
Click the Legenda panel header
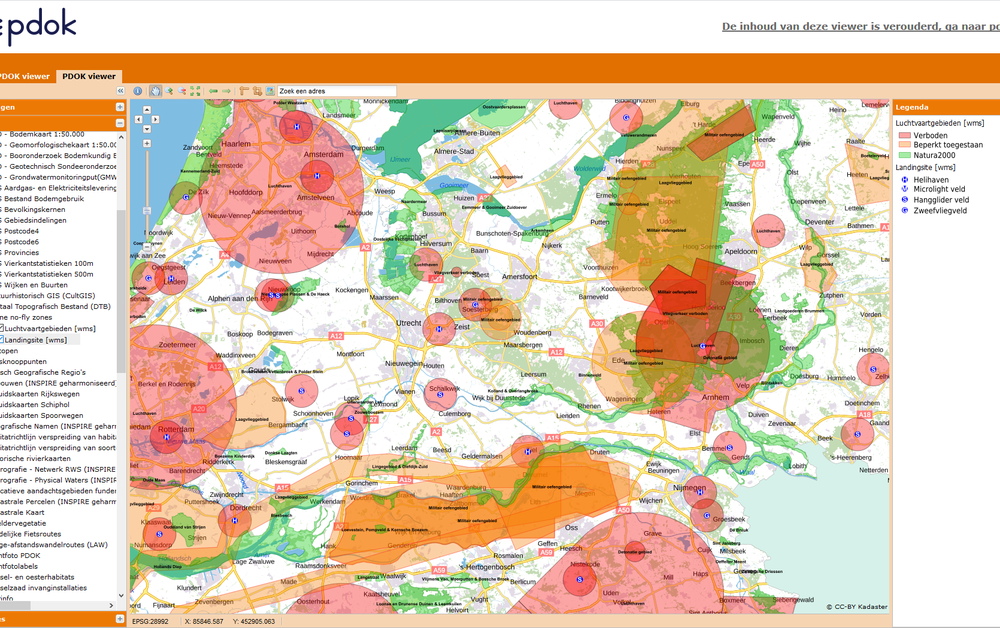[x=946, y=107]
